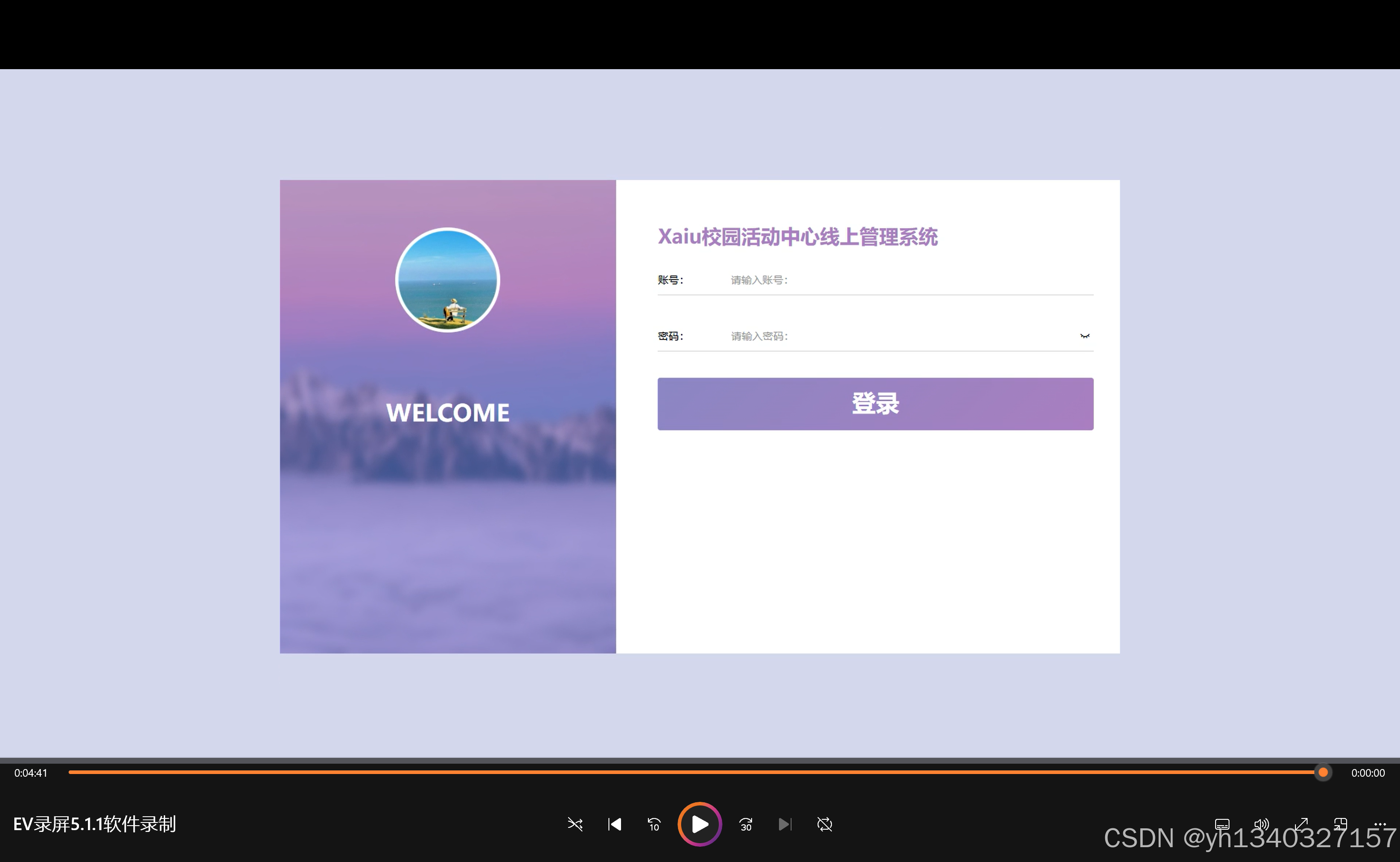Image resolution: width=1400 pixels, height=862 pixels.
Task: Click the WELCOME text
Action: [448, 413]
